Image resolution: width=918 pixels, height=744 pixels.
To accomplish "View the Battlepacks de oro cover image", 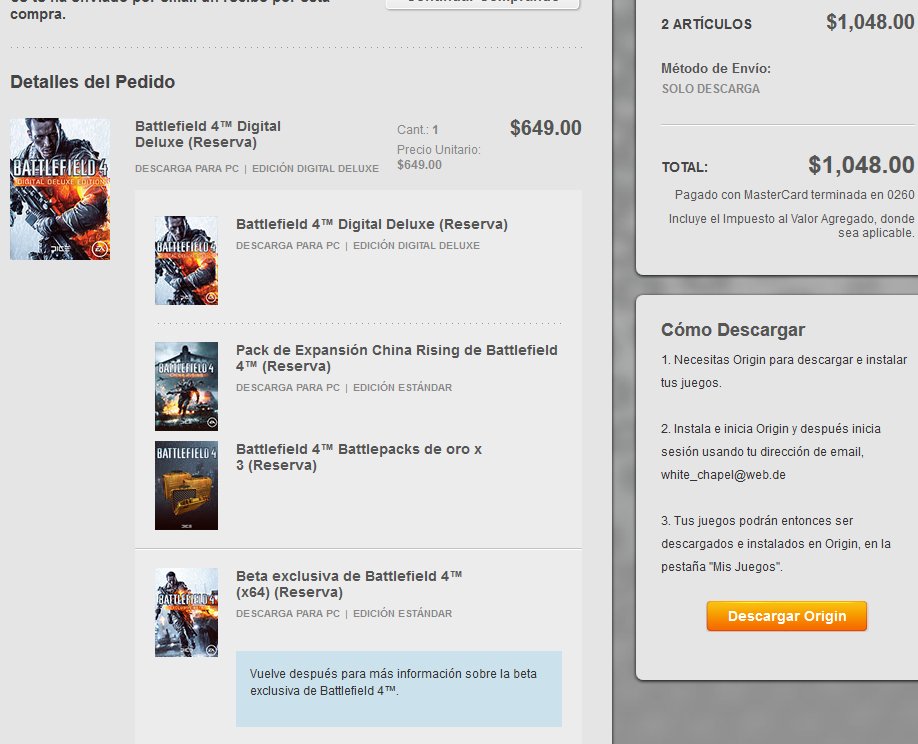I will 186,485.
